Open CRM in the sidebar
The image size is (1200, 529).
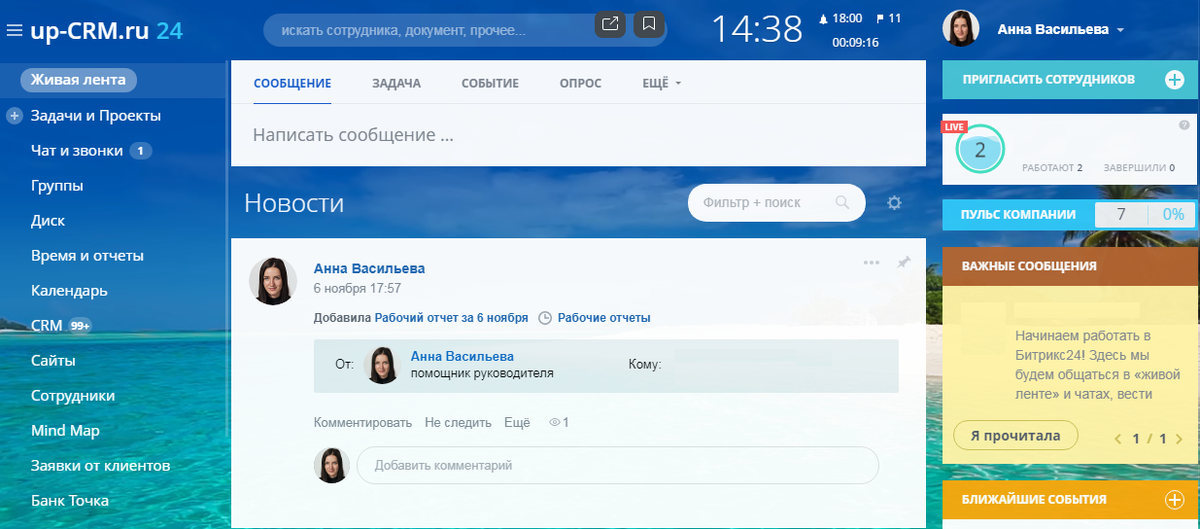(47, 326)
